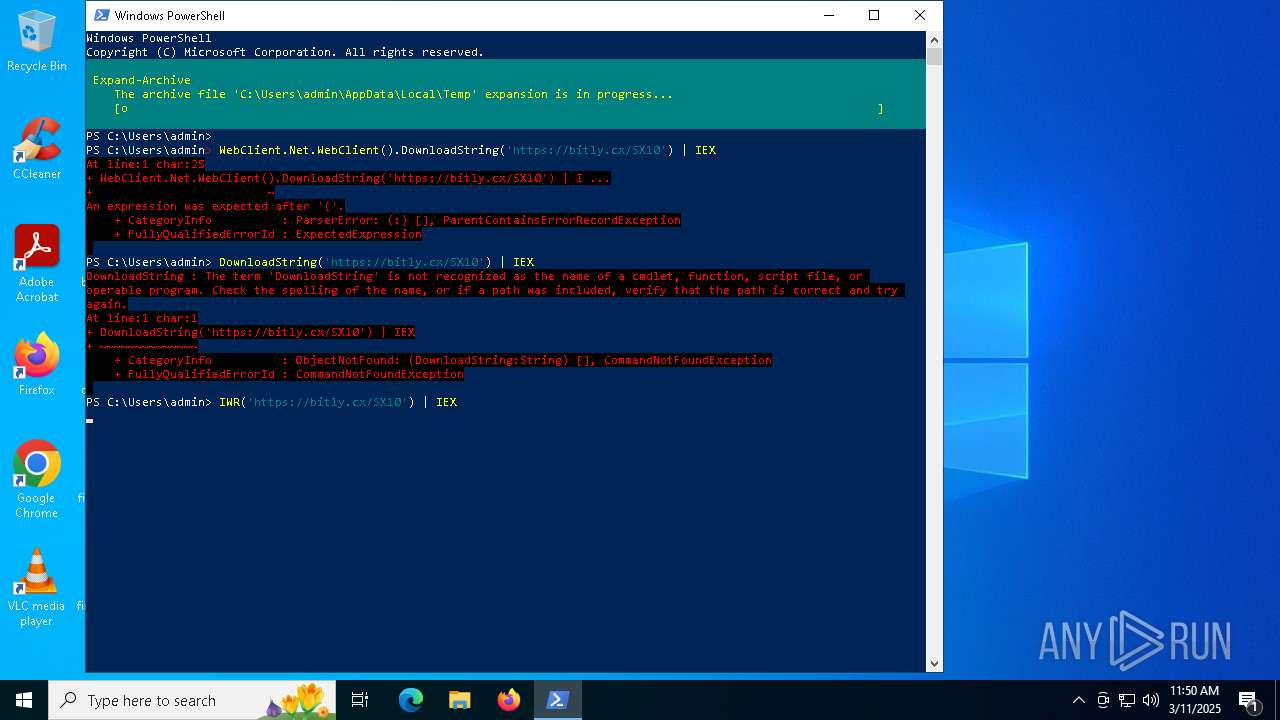Minimize the Windows PowerShell window
This screenshot has width=1280, height=720.
[x=829, y=15]
